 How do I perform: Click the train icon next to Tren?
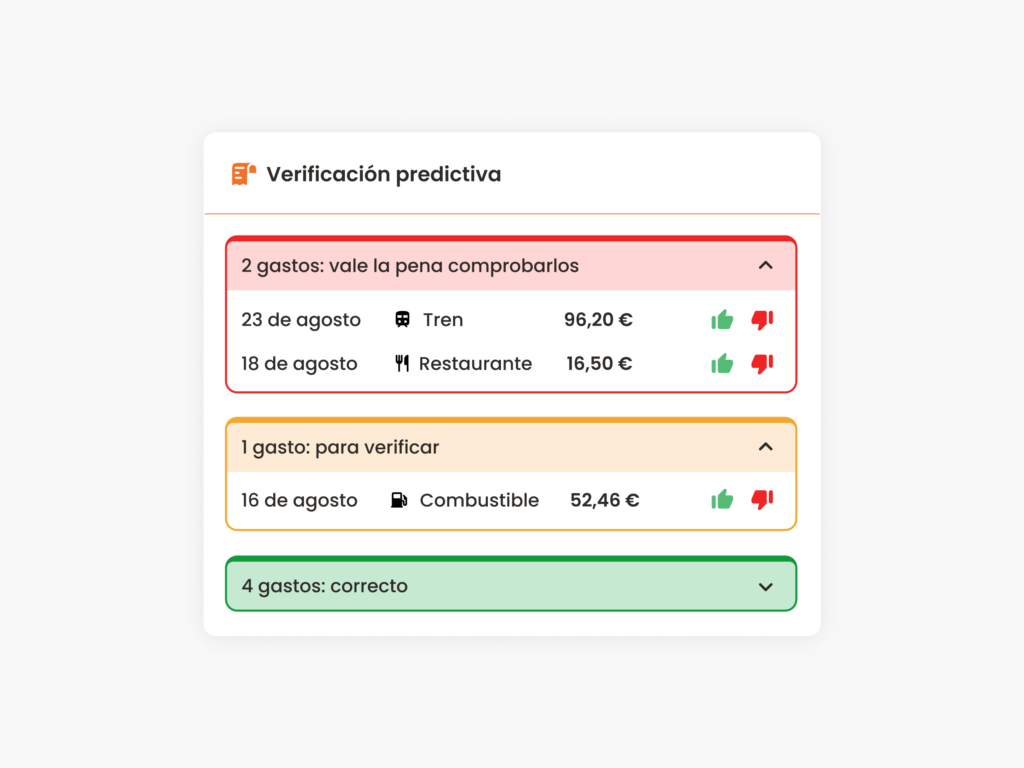pos(402,319)
